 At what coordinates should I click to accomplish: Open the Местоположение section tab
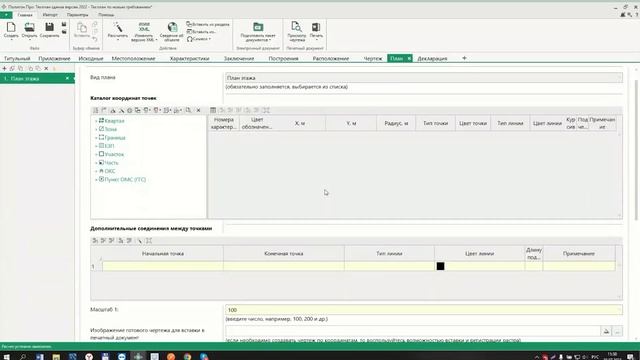tap(133, 59)
